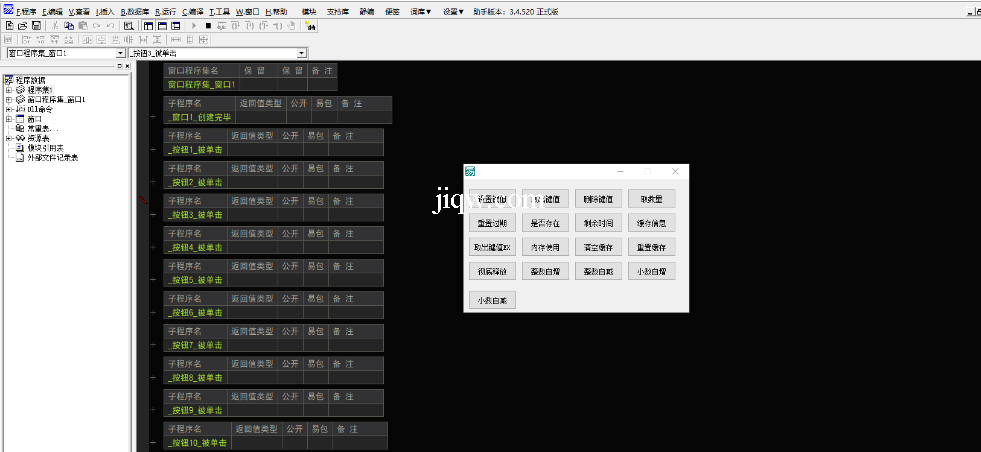Expand the 程序集1 tree node
The height and width of the screenshot is (452, 981).
(x=9, y=90)
